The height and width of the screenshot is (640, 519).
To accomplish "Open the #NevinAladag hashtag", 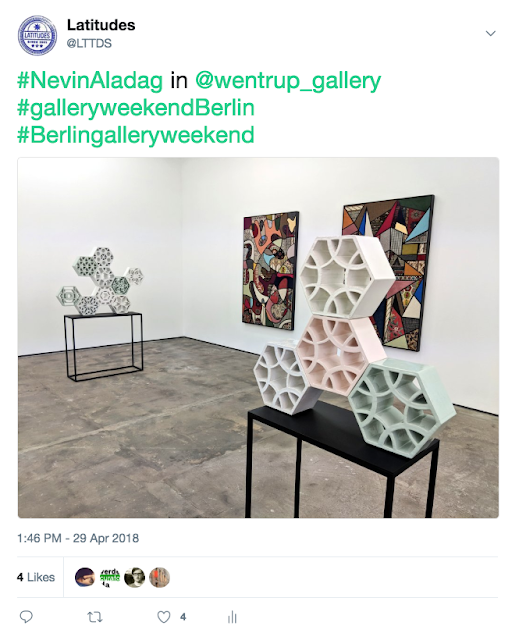I will [90, 80].
